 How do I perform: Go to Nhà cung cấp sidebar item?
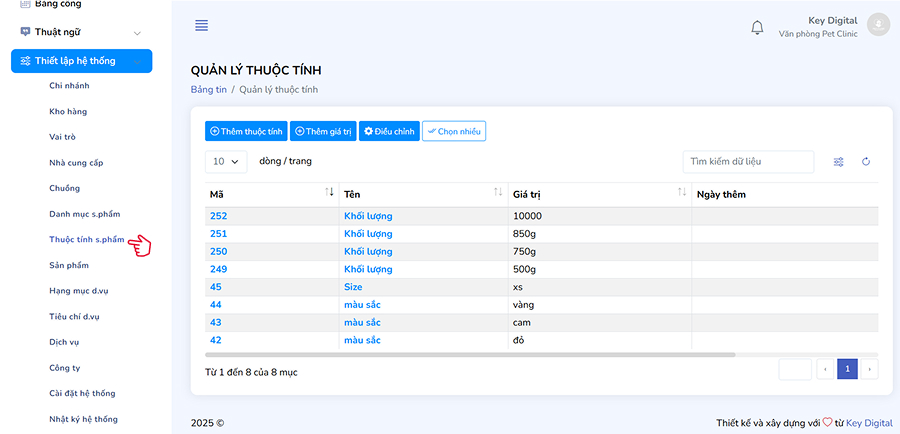[x=76, y=162]
